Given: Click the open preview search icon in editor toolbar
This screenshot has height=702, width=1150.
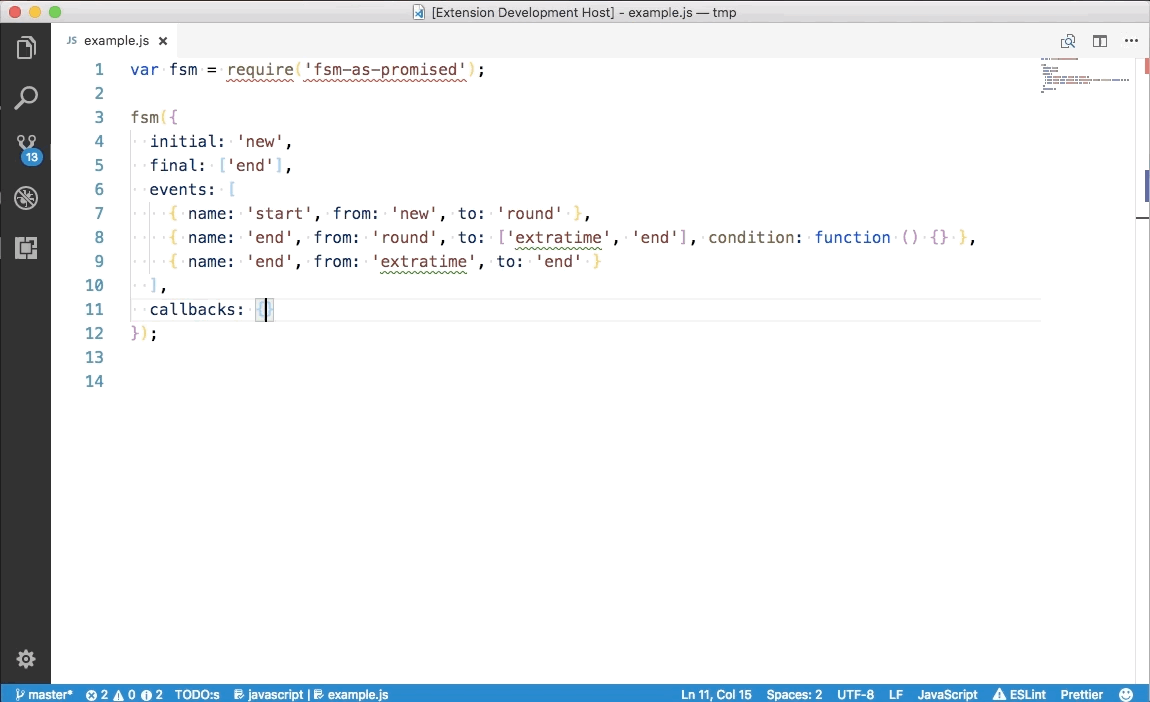Looking at the screenshot, I should pos(1068,41).
